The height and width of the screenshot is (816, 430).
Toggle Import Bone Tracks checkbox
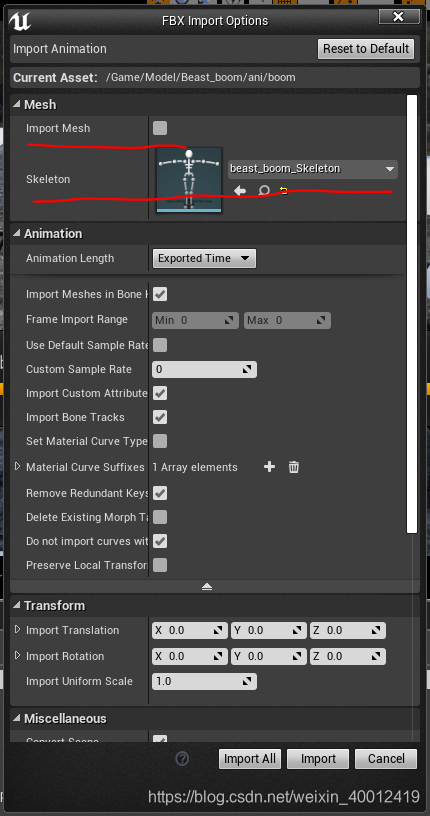[x=160, y=417]
